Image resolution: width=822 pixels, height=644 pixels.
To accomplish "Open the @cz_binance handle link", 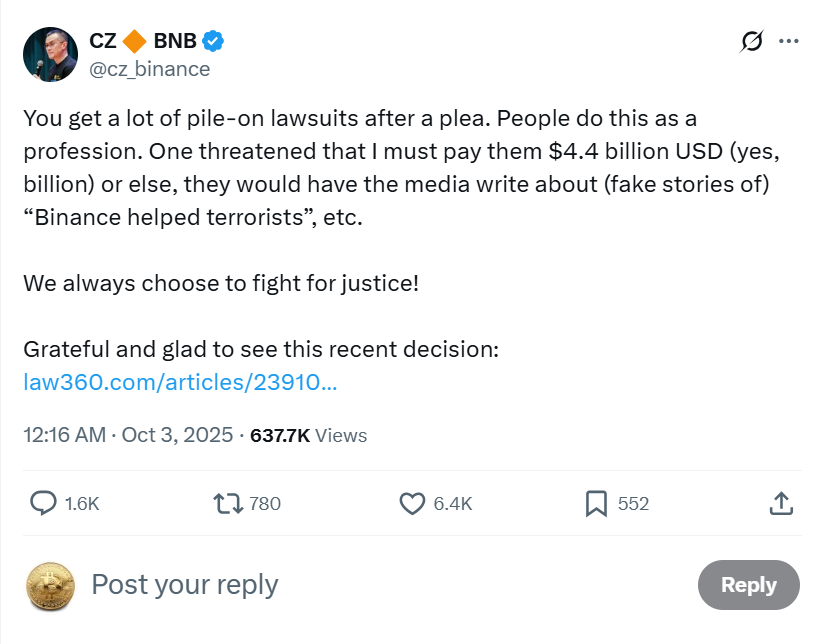I will tap(149, 68).
